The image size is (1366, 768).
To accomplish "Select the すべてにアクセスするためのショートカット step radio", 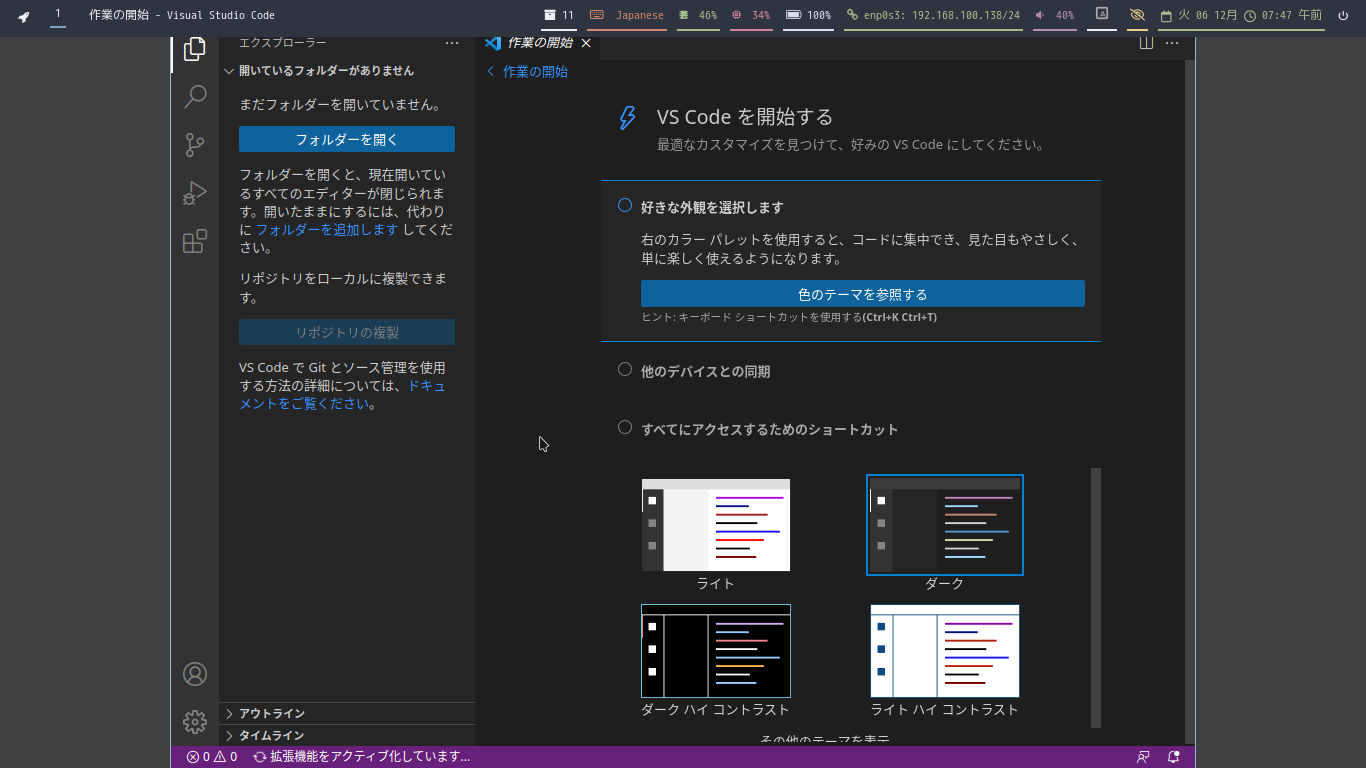I will (x=625, y=427).
